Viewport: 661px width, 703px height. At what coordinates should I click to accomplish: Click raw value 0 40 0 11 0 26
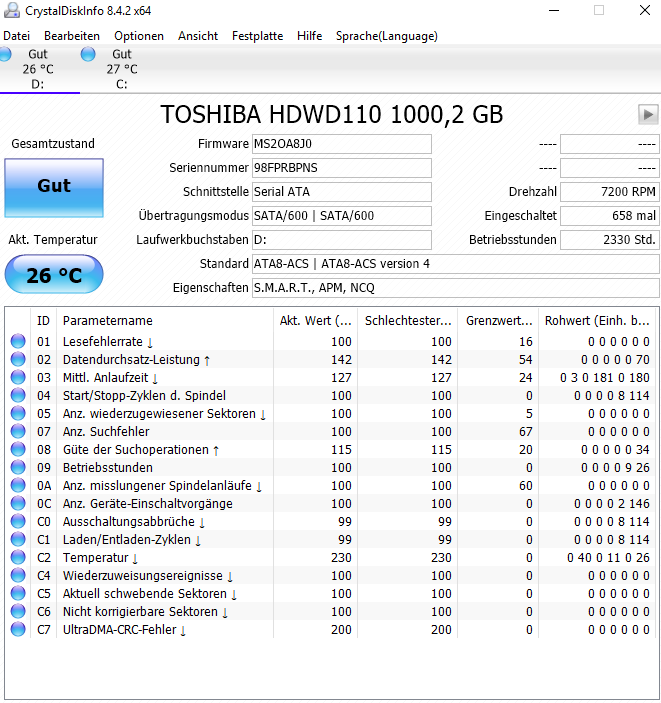(608, 558)
